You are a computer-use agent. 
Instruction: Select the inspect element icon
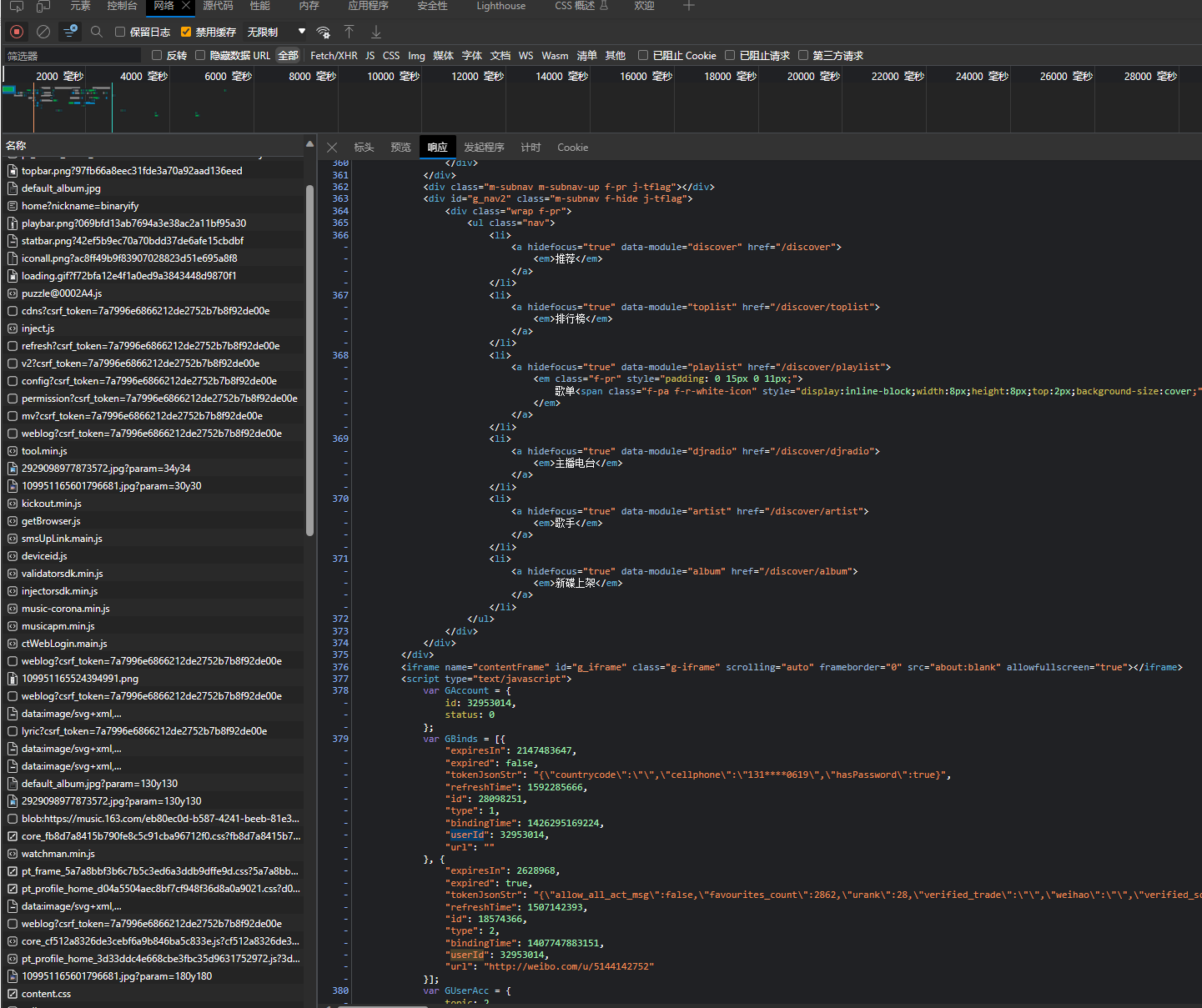(x=16, y=6)
